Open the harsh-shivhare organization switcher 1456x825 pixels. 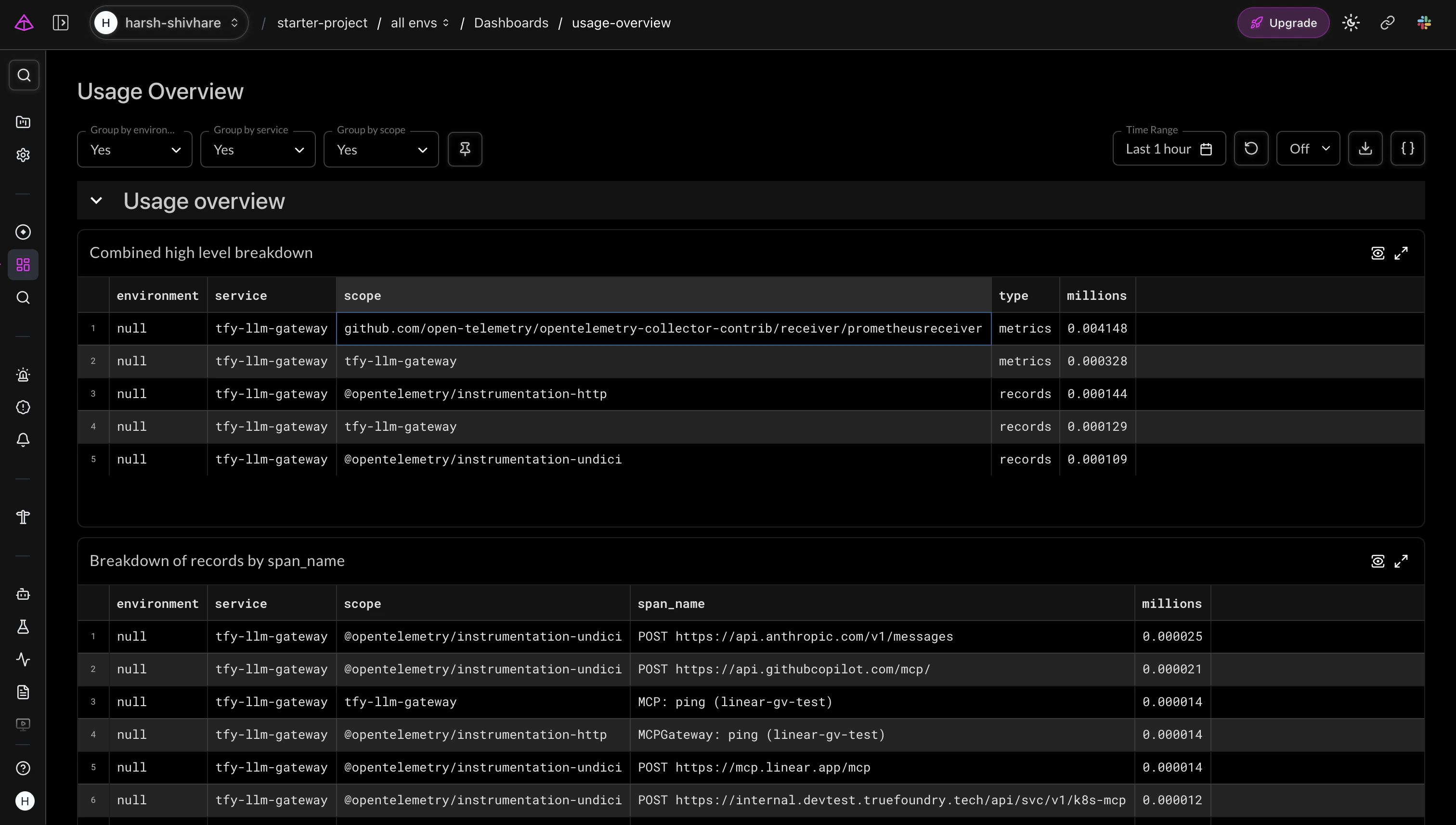coord(169,23)
